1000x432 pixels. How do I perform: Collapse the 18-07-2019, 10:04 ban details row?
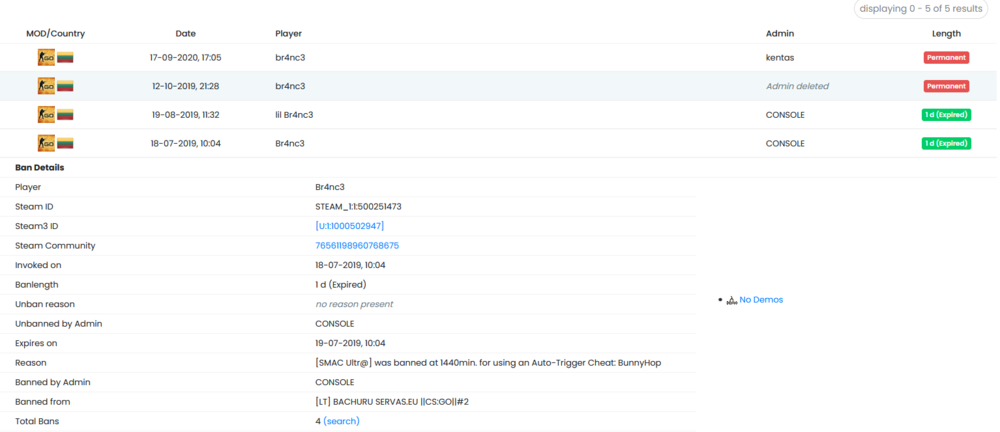[x=498, y=143]
